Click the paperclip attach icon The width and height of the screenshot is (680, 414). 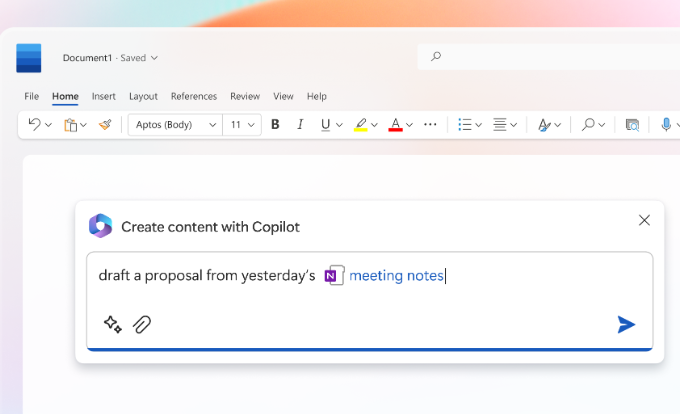(x=142, y=324)
